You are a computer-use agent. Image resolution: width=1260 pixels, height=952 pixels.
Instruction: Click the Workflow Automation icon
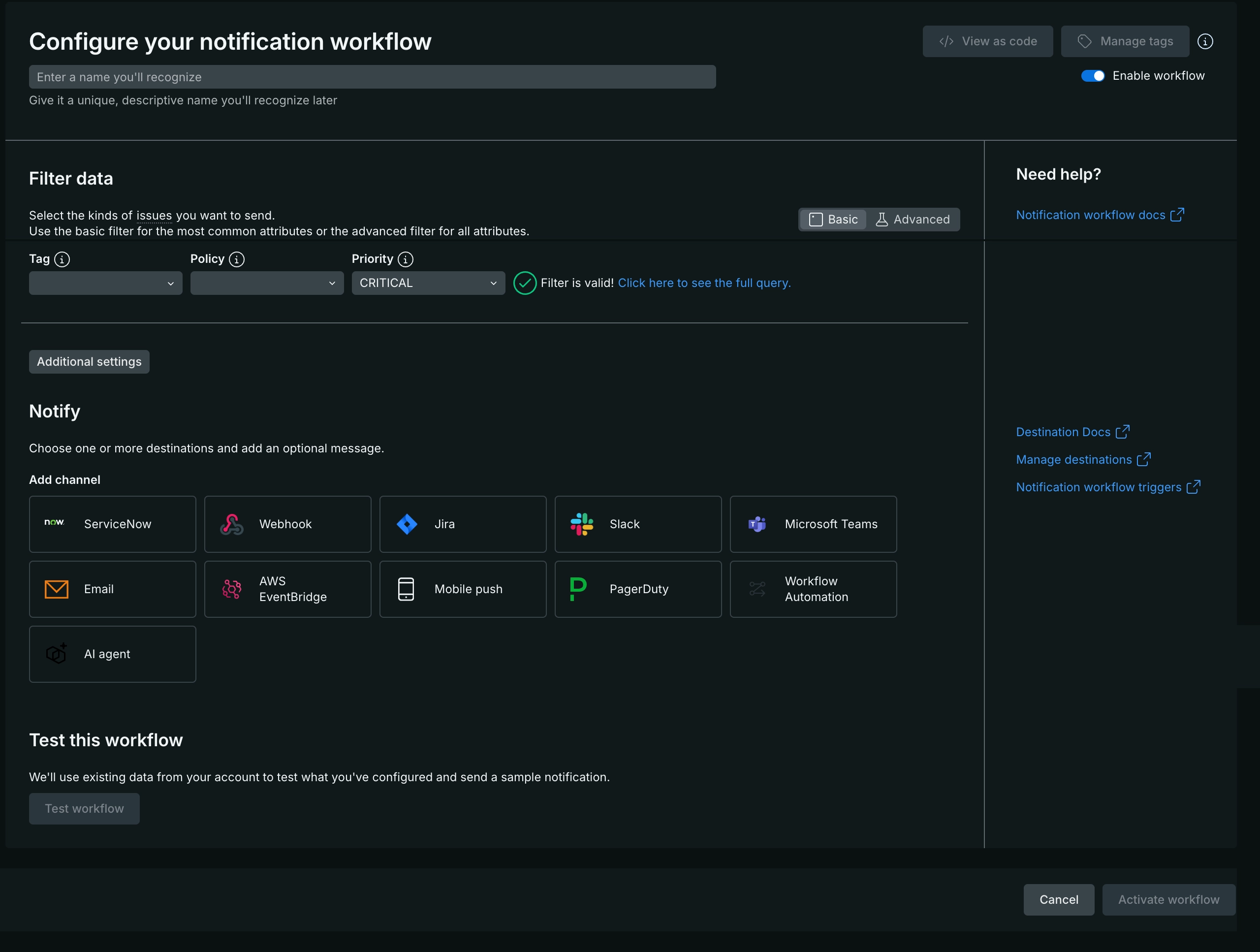coord(757,589)
